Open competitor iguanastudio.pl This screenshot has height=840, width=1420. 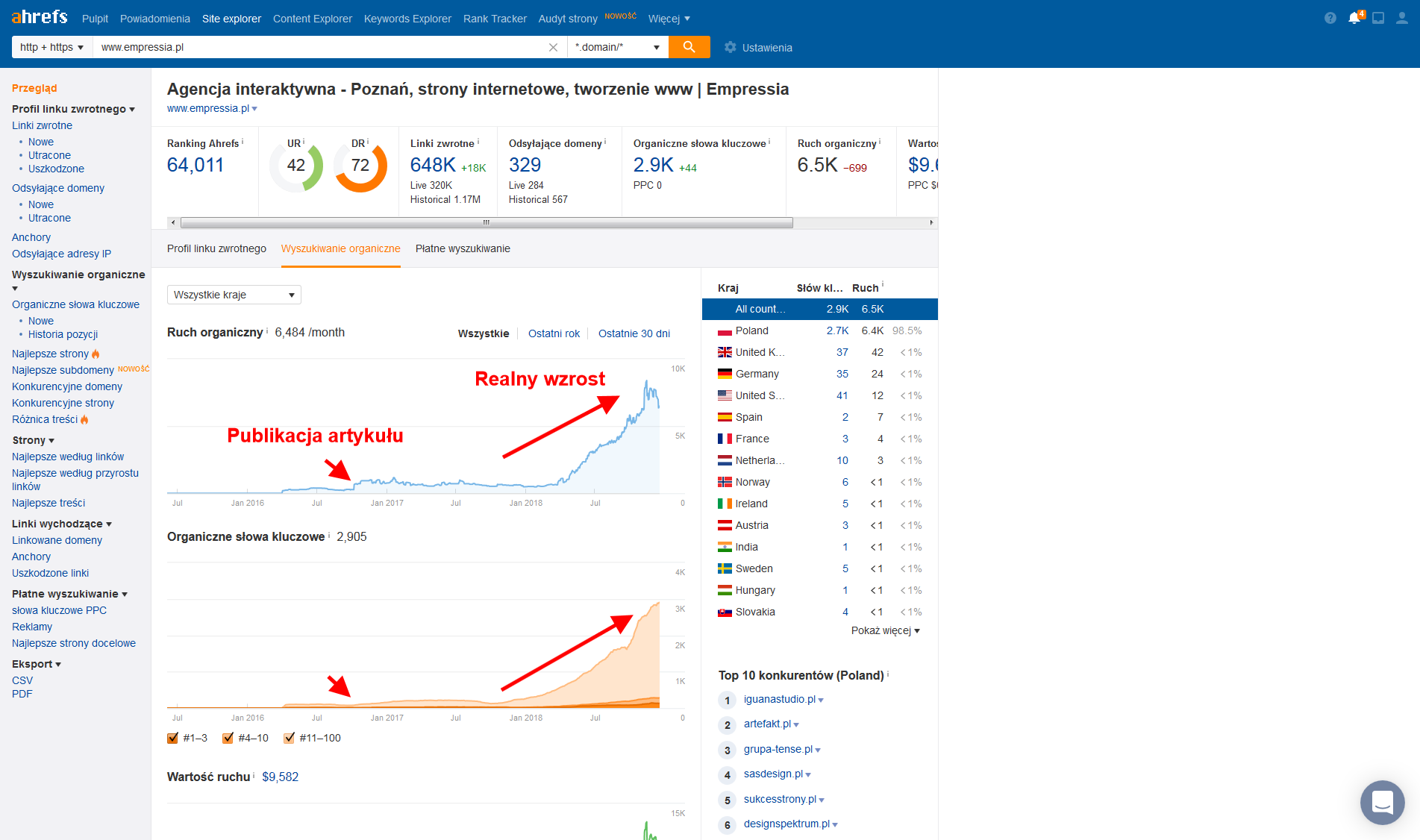[780, 699]
